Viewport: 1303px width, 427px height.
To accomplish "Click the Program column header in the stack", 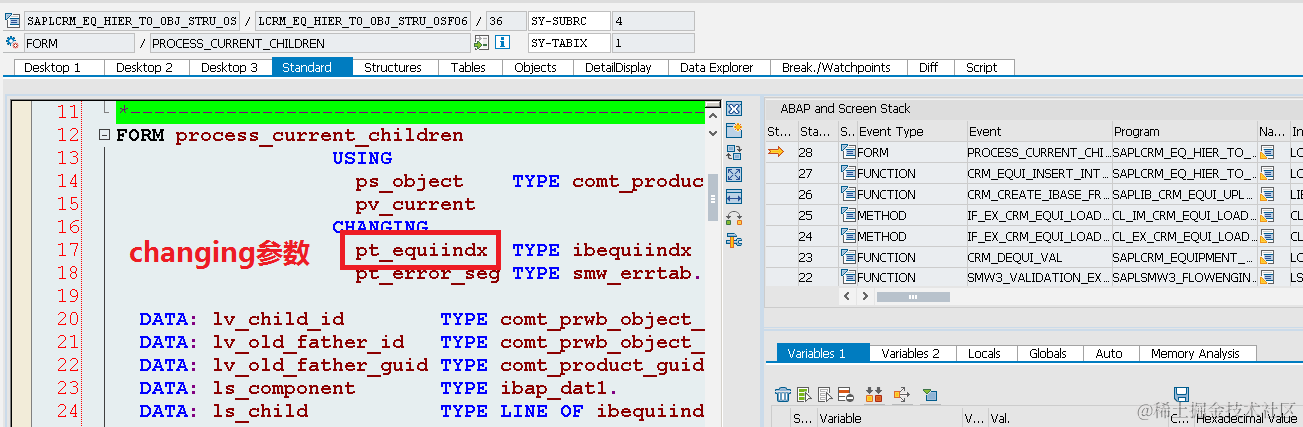I will [x=1184, y=131].
